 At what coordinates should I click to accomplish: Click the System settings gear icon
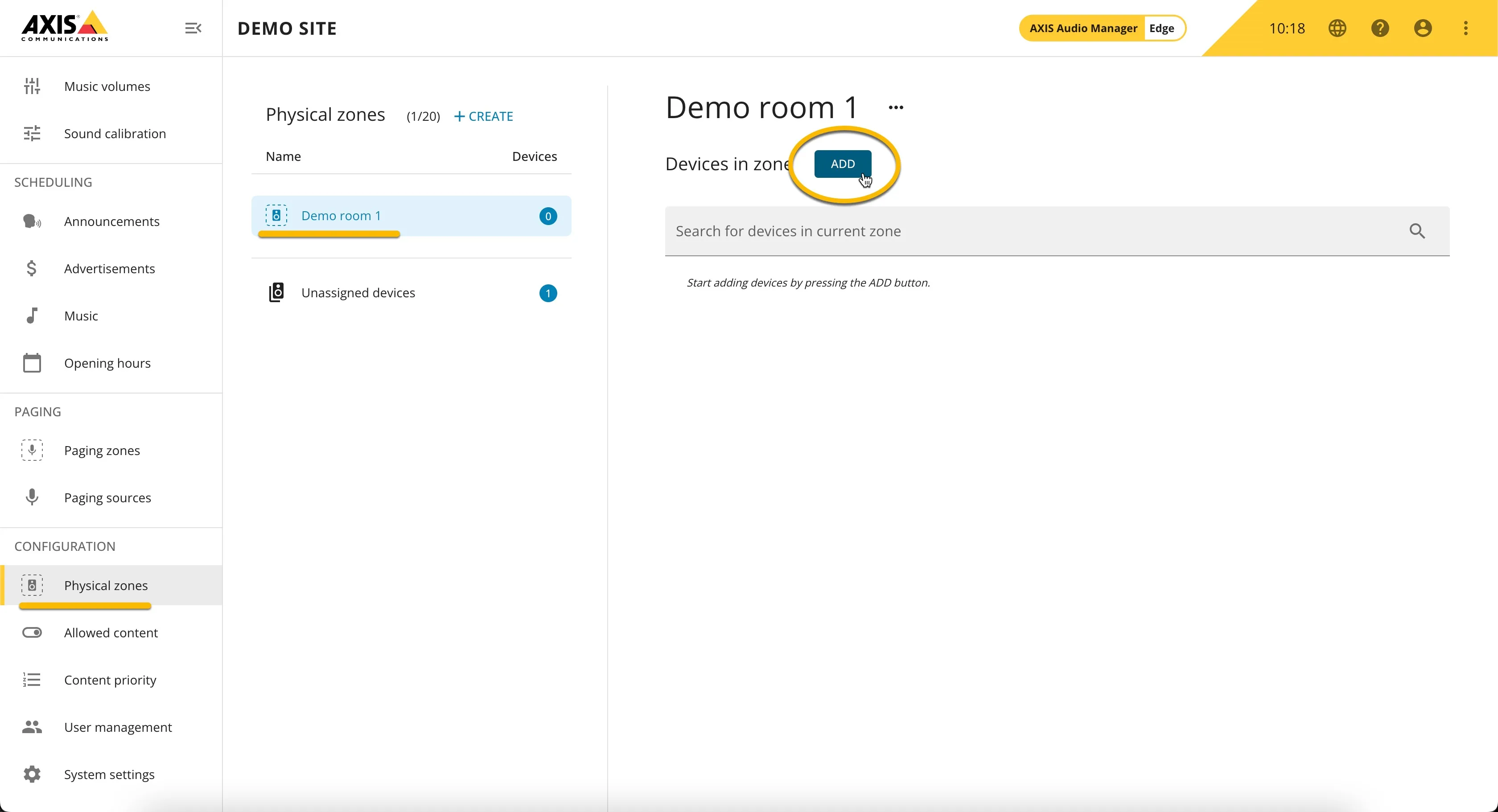click(32, 774)
